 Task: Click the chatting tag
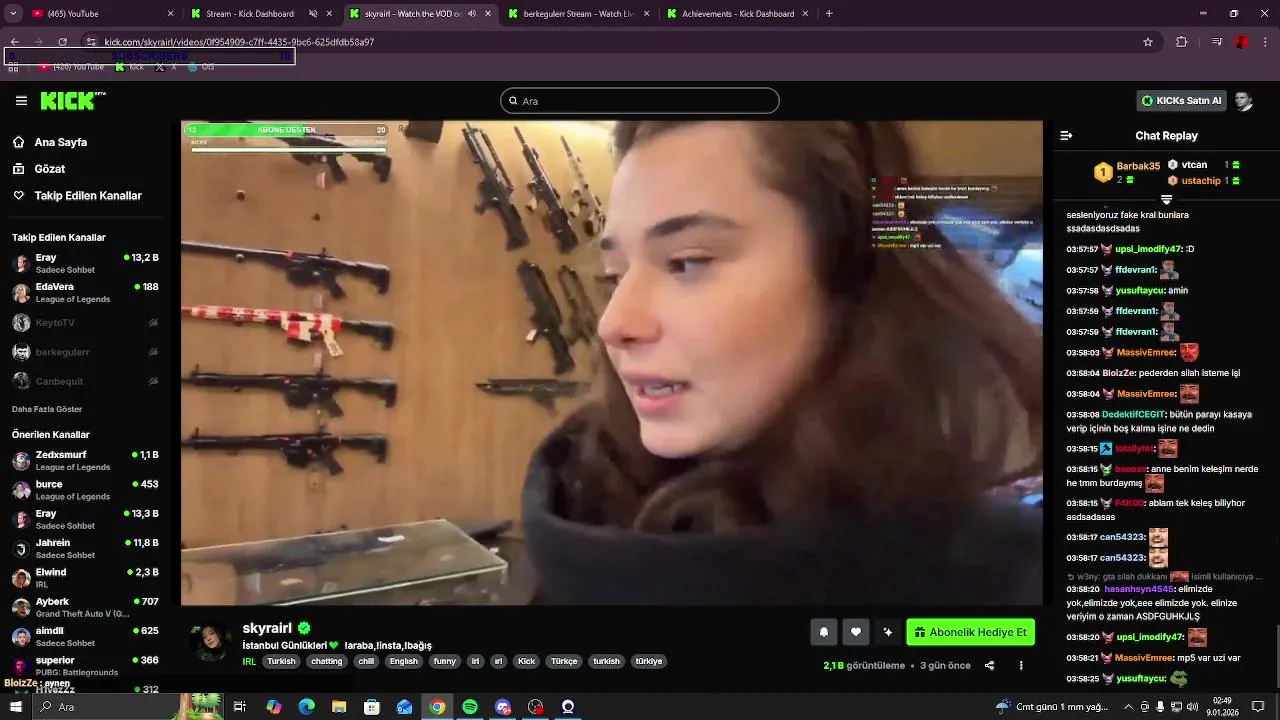pyautogui.click(x=326, y=661)
